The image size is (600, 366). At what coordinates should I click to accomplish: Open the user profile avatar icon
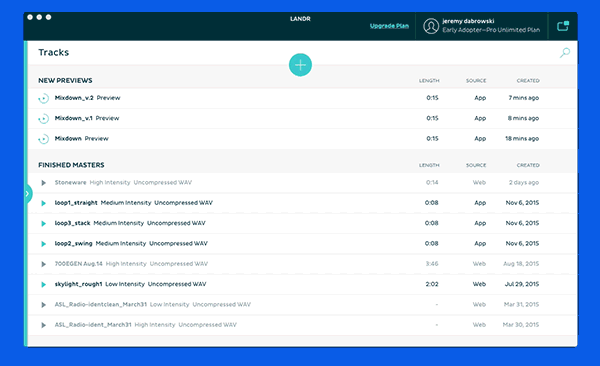pyautogui.click(x=431, y=26)
